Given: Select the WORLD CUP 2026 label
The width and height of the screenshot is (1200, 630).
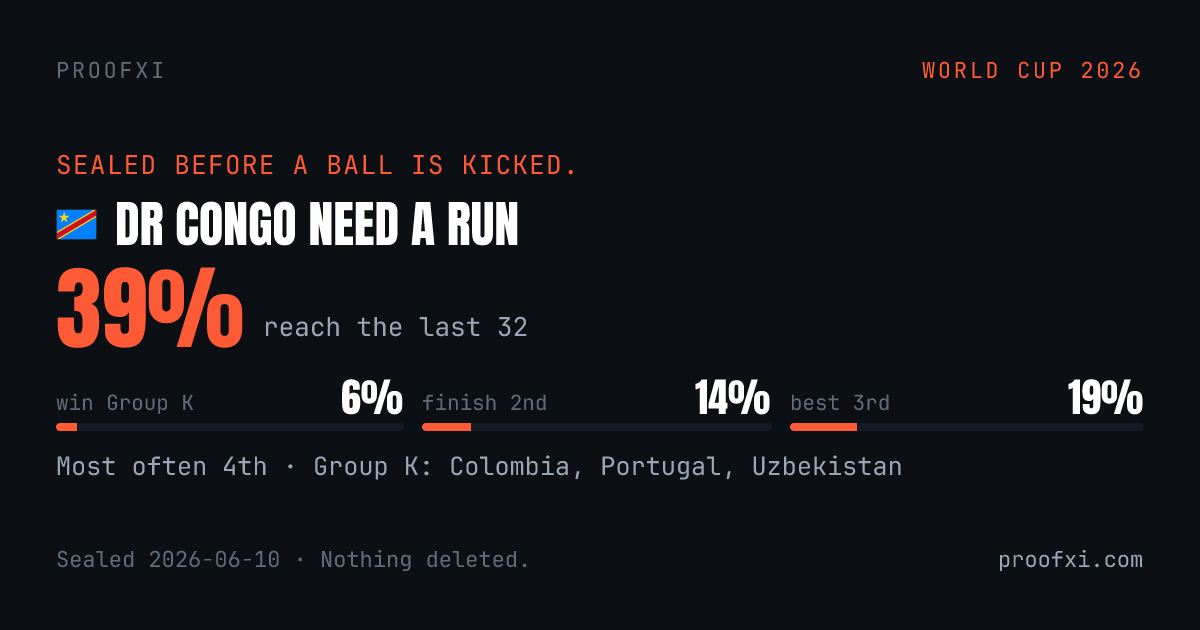Looking at the screenshot, I should tap(1032, 71).
